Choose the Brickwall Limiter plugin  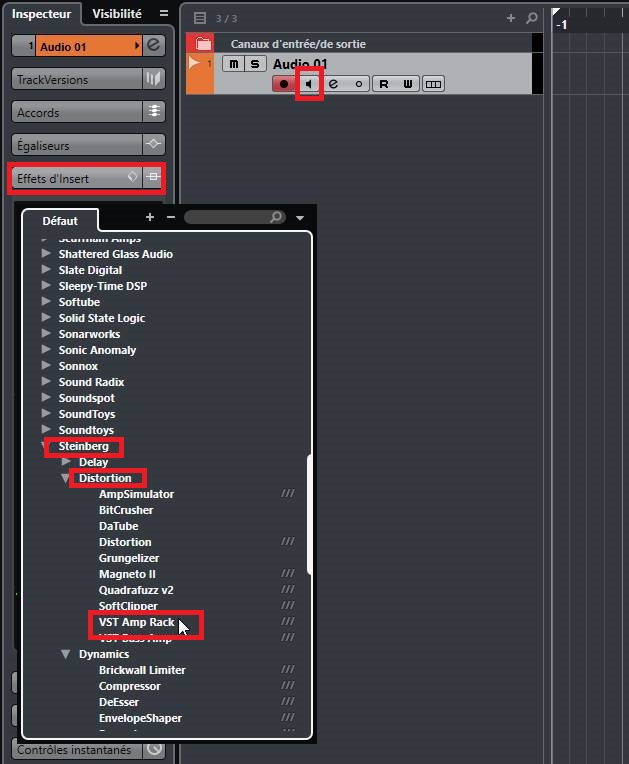click(x=142, y=670)
